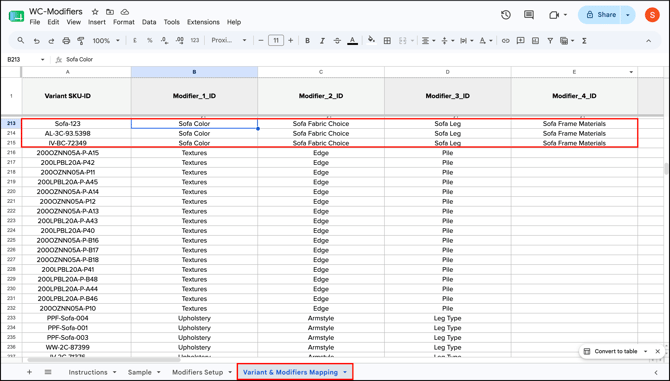Open the all sheets list button
The height and width of the screenshot is (381, 670).
(48, 372)
